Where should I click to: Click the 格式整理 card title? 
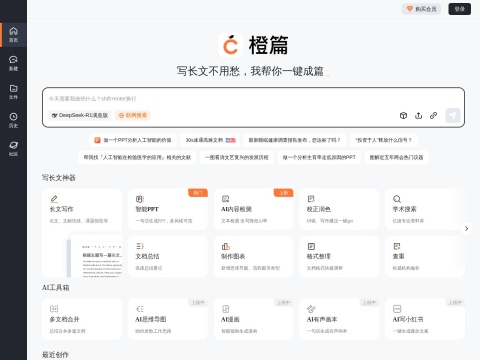click(x=319, y=256)
